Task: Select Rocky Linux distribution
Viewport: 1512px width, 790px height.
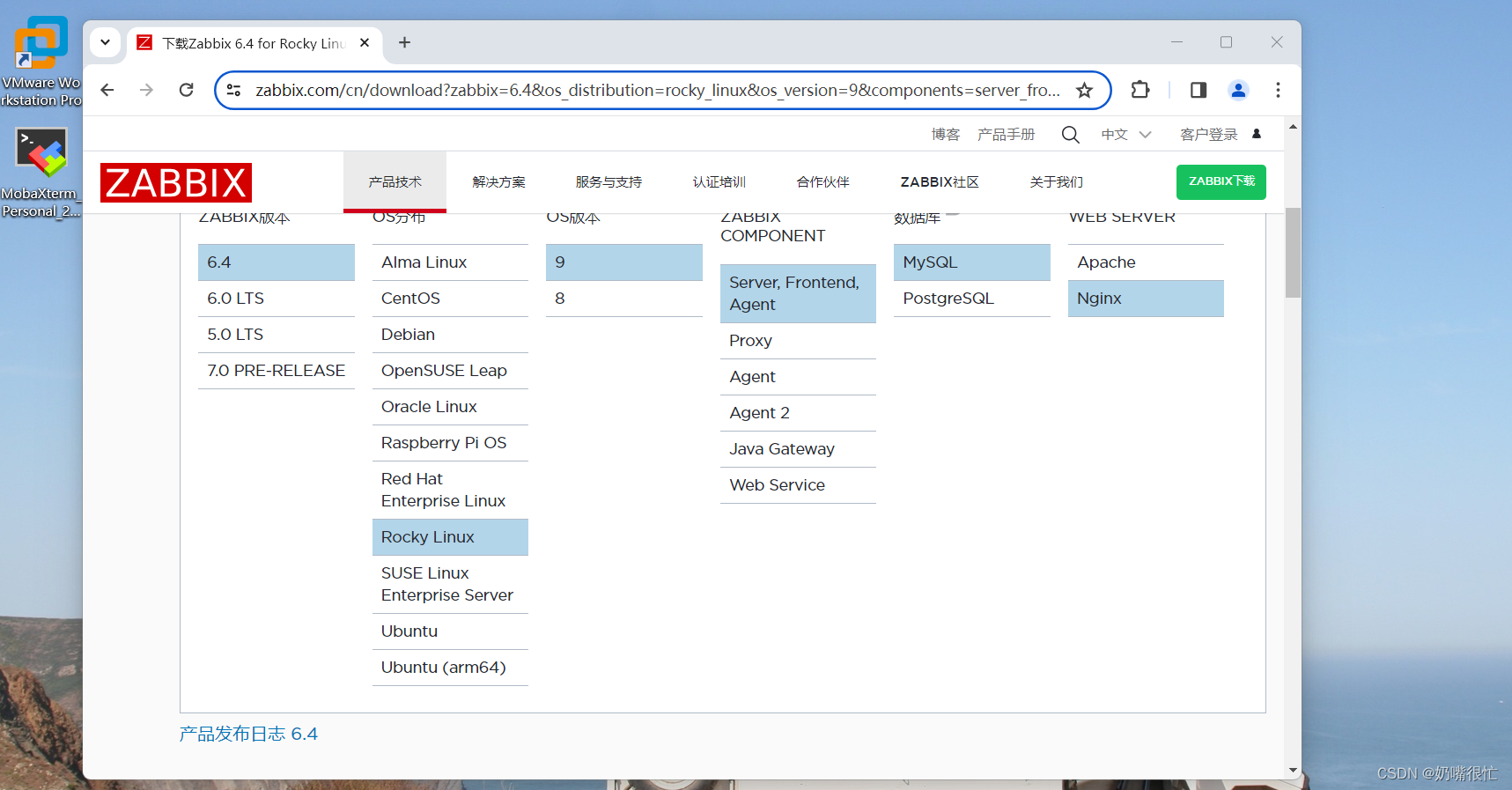Action: 450,537
